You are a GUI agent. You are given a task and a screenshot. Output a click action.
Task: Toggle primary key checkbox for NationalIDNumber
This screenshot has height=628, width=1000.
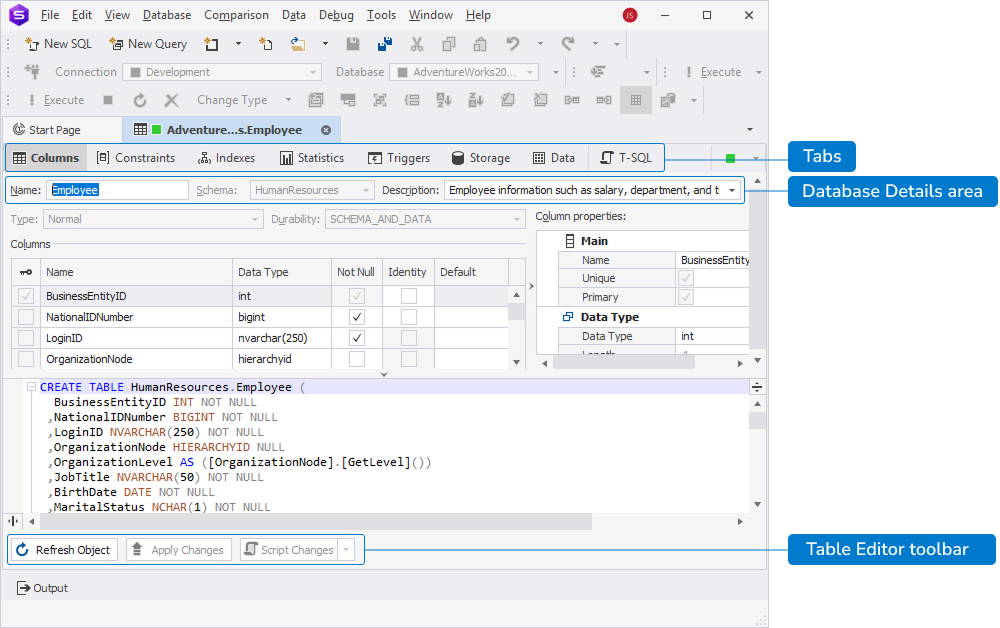tap(26, 317)
